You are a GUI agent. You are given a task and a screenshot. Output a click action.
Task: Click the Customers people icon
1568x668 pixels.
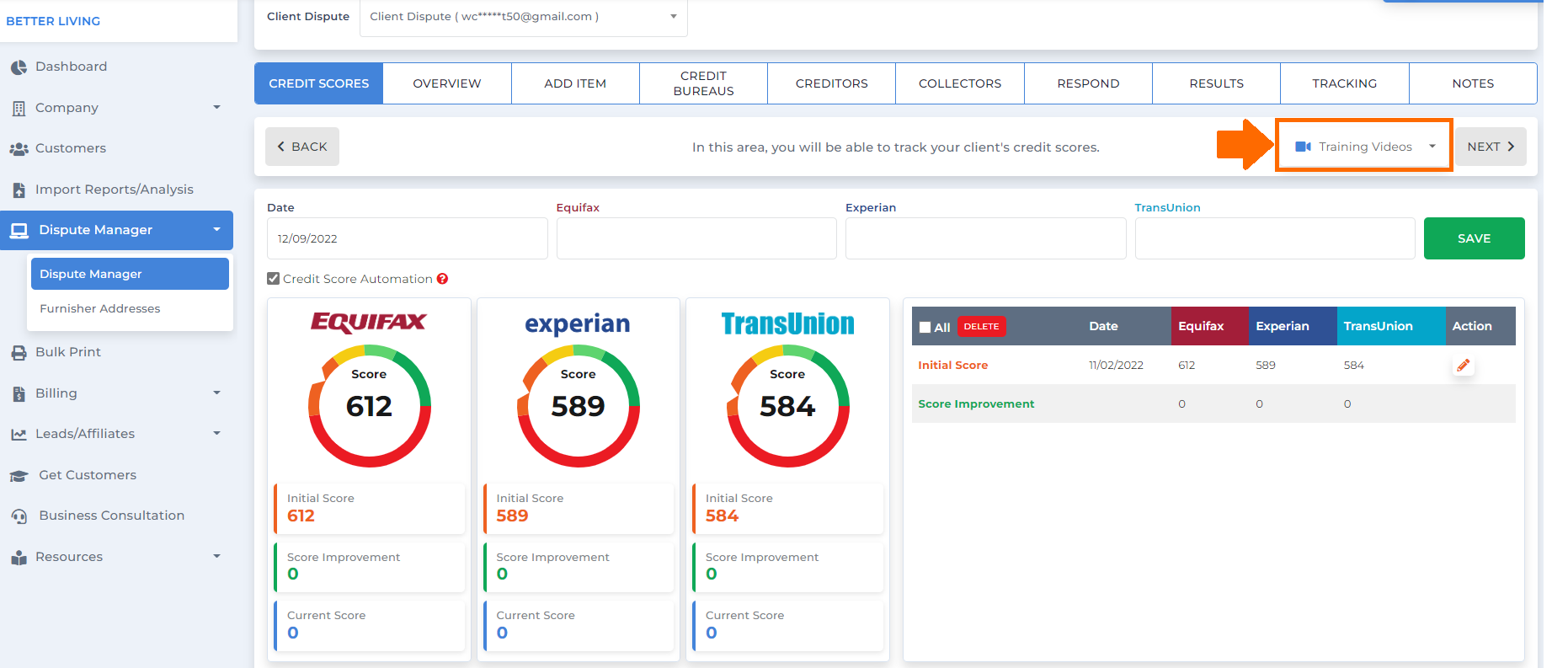point(19,149)
